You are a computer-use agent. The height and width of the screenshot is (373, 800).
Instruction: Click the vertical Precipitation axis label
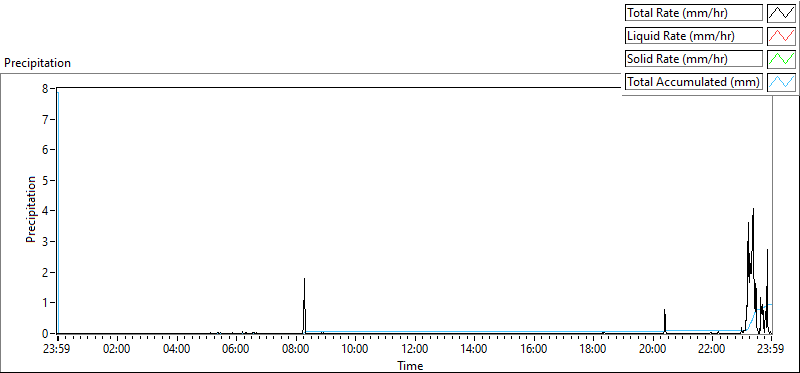pyautogui.click(x=31, y=210)
